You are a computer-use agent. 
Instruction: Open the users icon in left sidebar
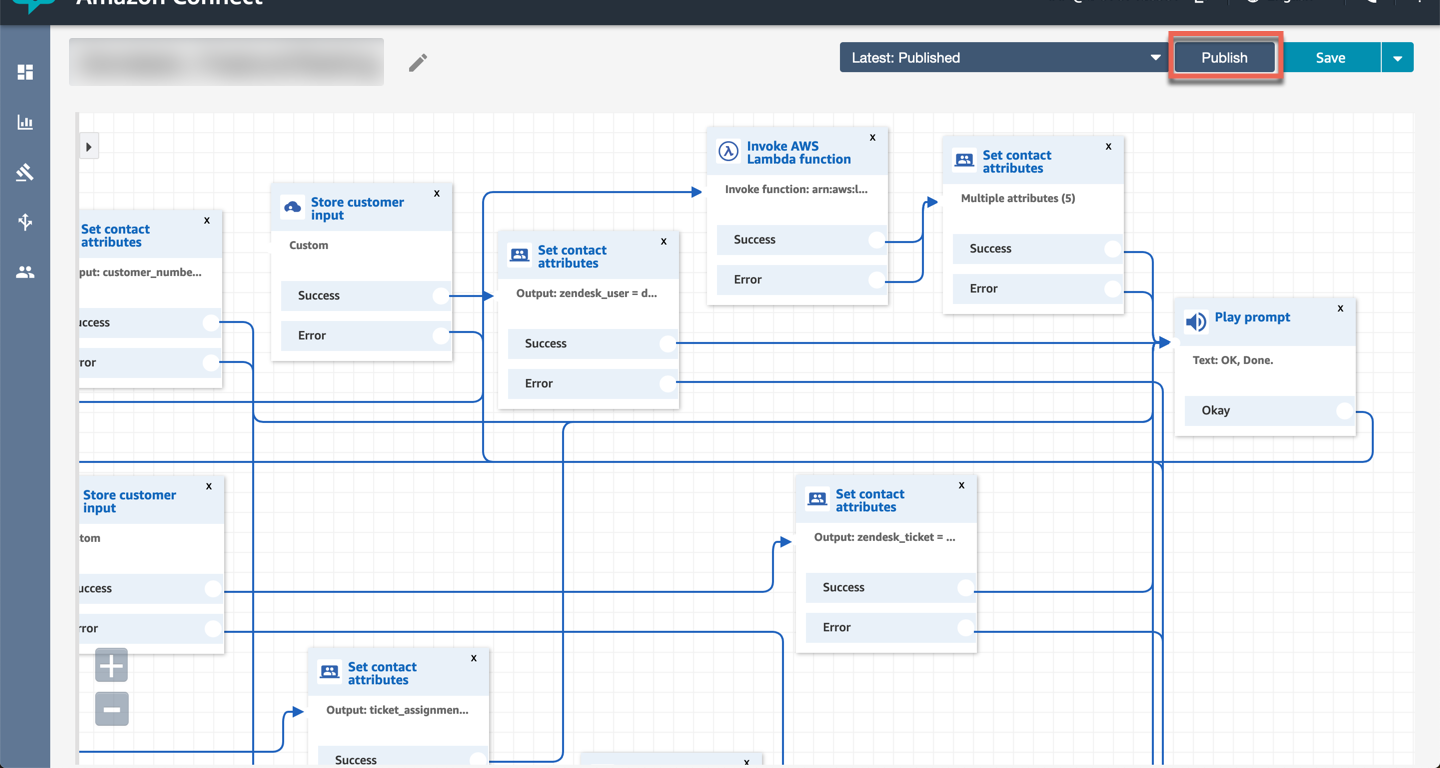tap(25, 272)
